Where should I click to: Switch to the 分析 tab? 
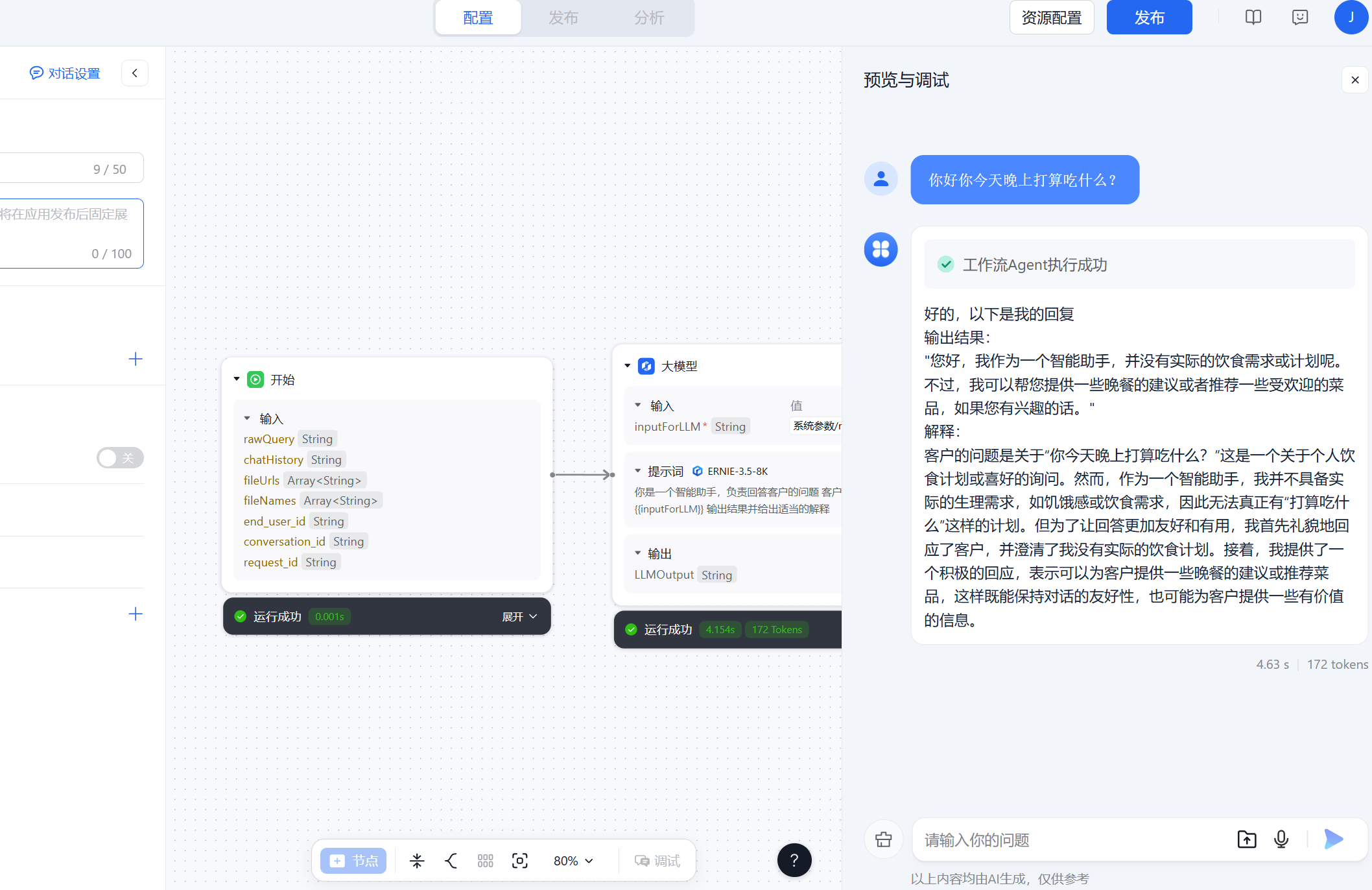[648, 18]
